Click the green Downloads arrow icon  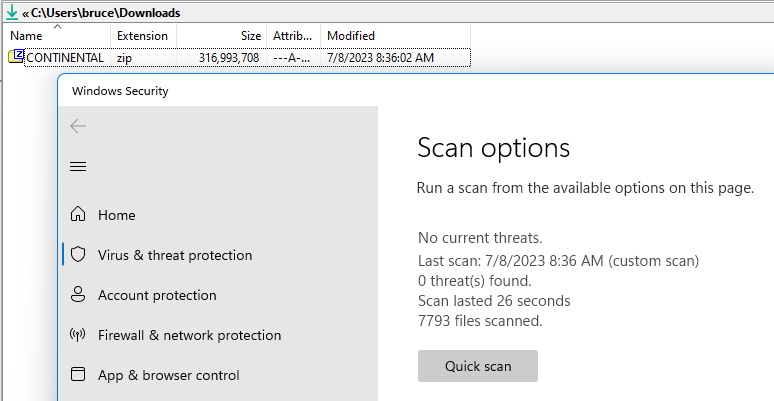tap(11, 14)
